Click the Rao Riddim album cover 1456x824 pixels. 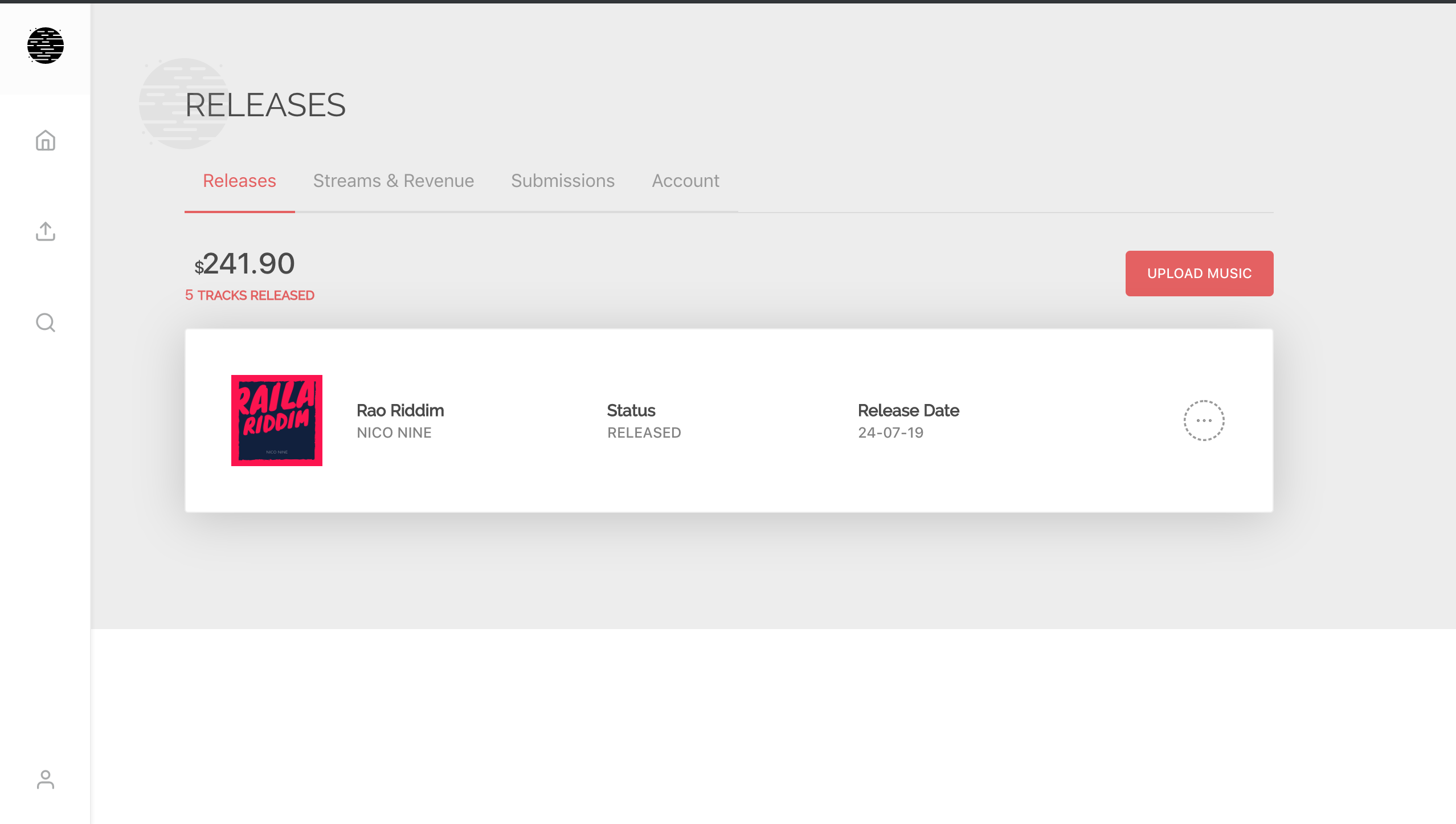point(277,421)
